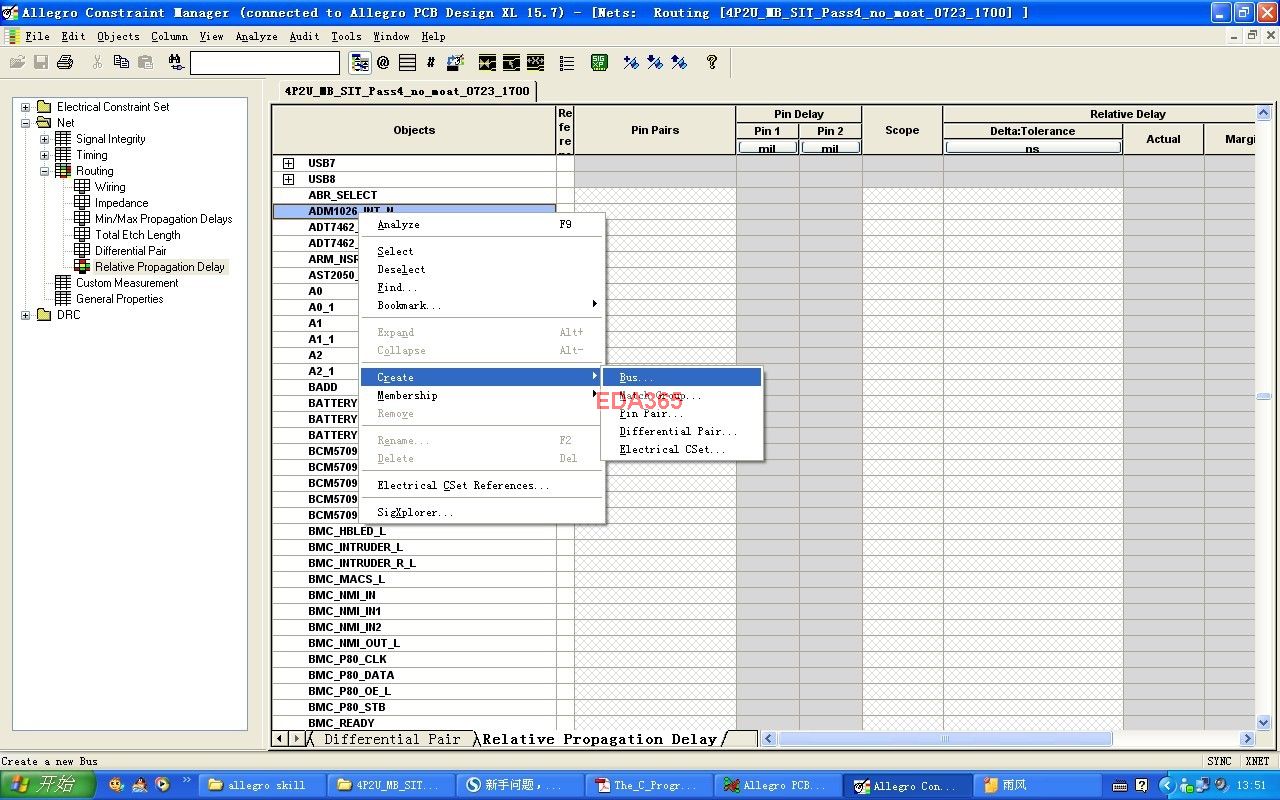The height and width of the screenshot is (800, 1280).
Task: Open the Bookmark submenu in context menu
Action: [x=482, y=305]
